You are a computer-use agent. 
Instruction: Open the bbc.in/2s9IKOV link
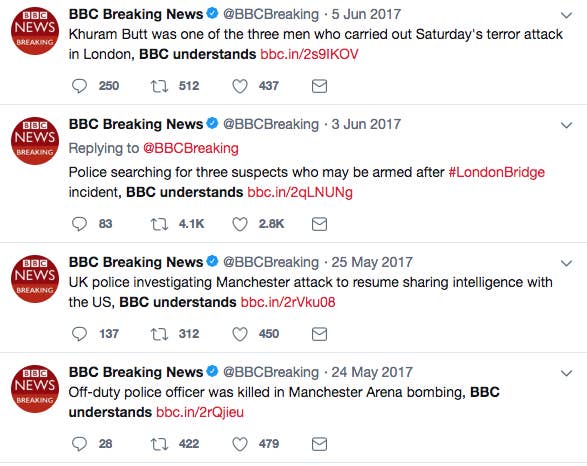coord(309,54)
